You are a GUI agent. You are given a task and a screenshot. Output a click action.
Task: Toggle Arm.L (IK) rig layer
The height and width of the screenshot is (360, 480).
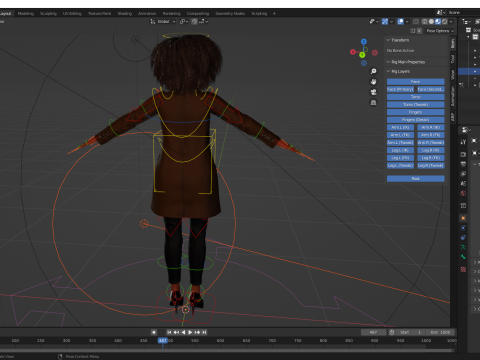[x=400, y=127]
